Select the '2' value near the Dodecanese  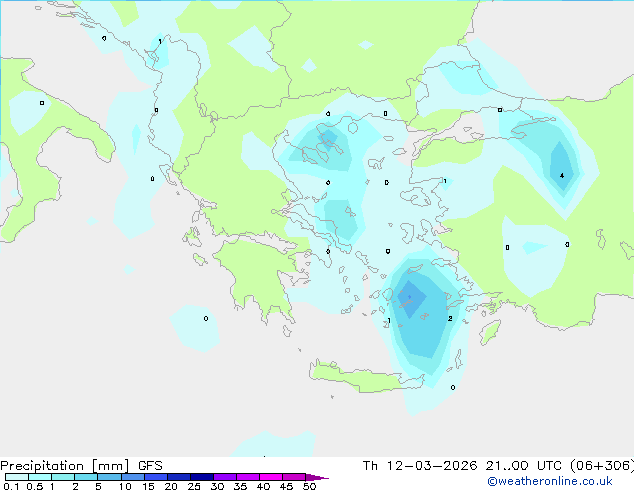tap(450, 319)
